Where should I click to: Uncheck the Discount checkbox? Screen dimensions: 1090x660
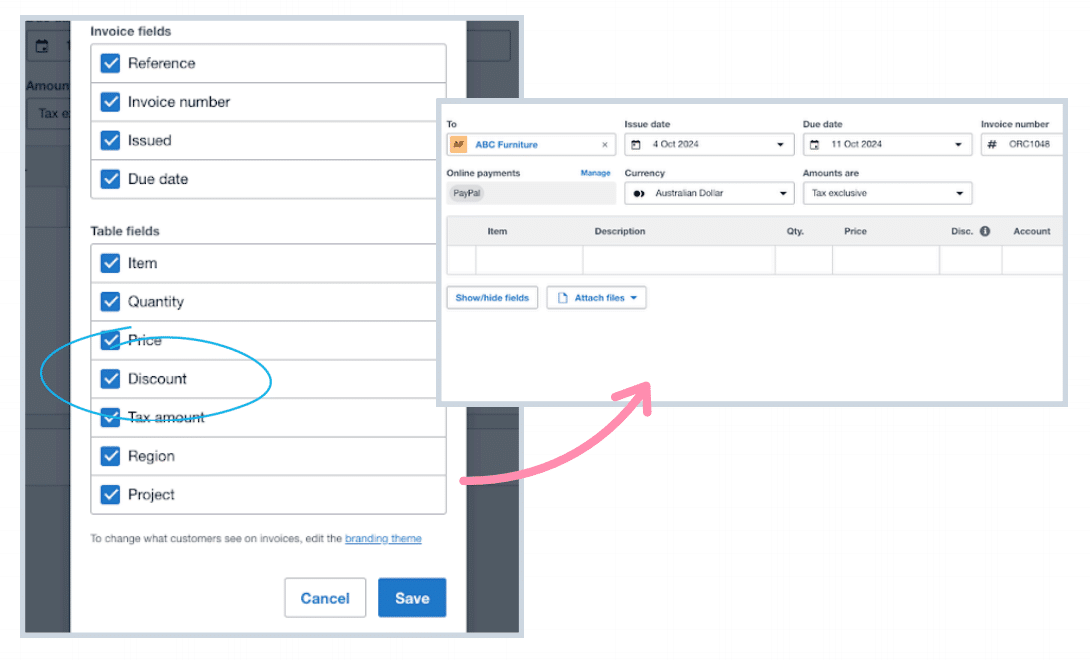111,379
